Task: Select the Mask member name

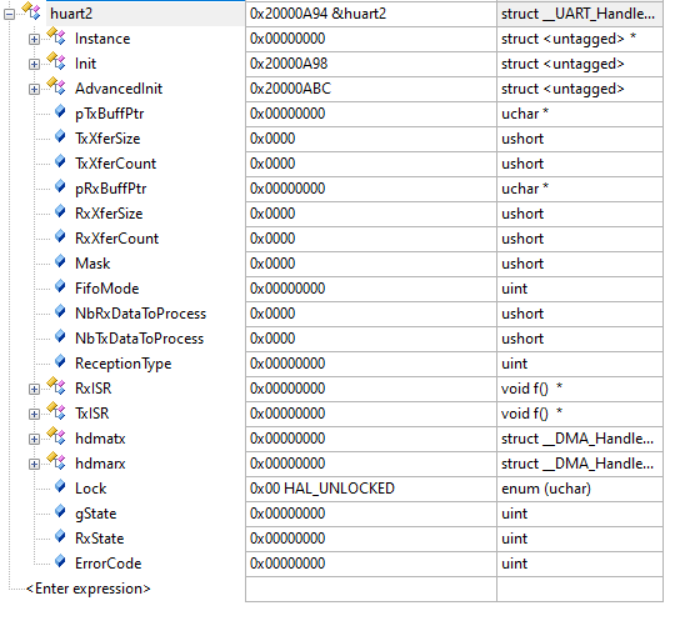Action: click(93, 264)
